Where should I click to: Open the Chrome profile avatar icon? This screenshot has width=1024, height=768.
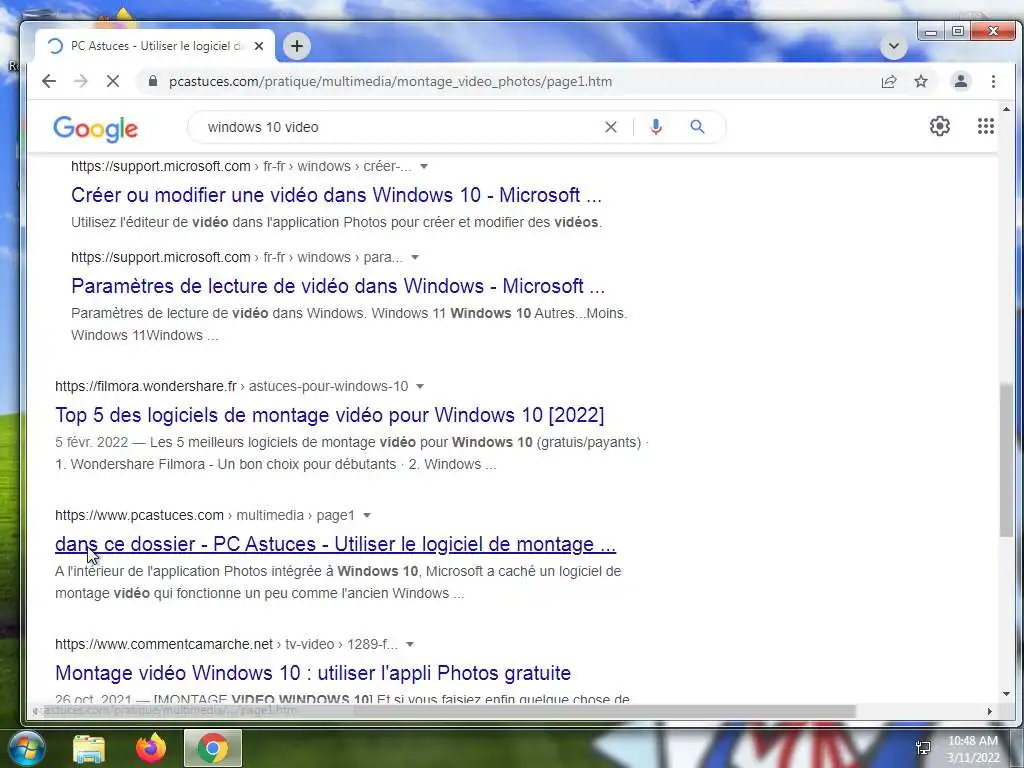[x=961, y=81]
